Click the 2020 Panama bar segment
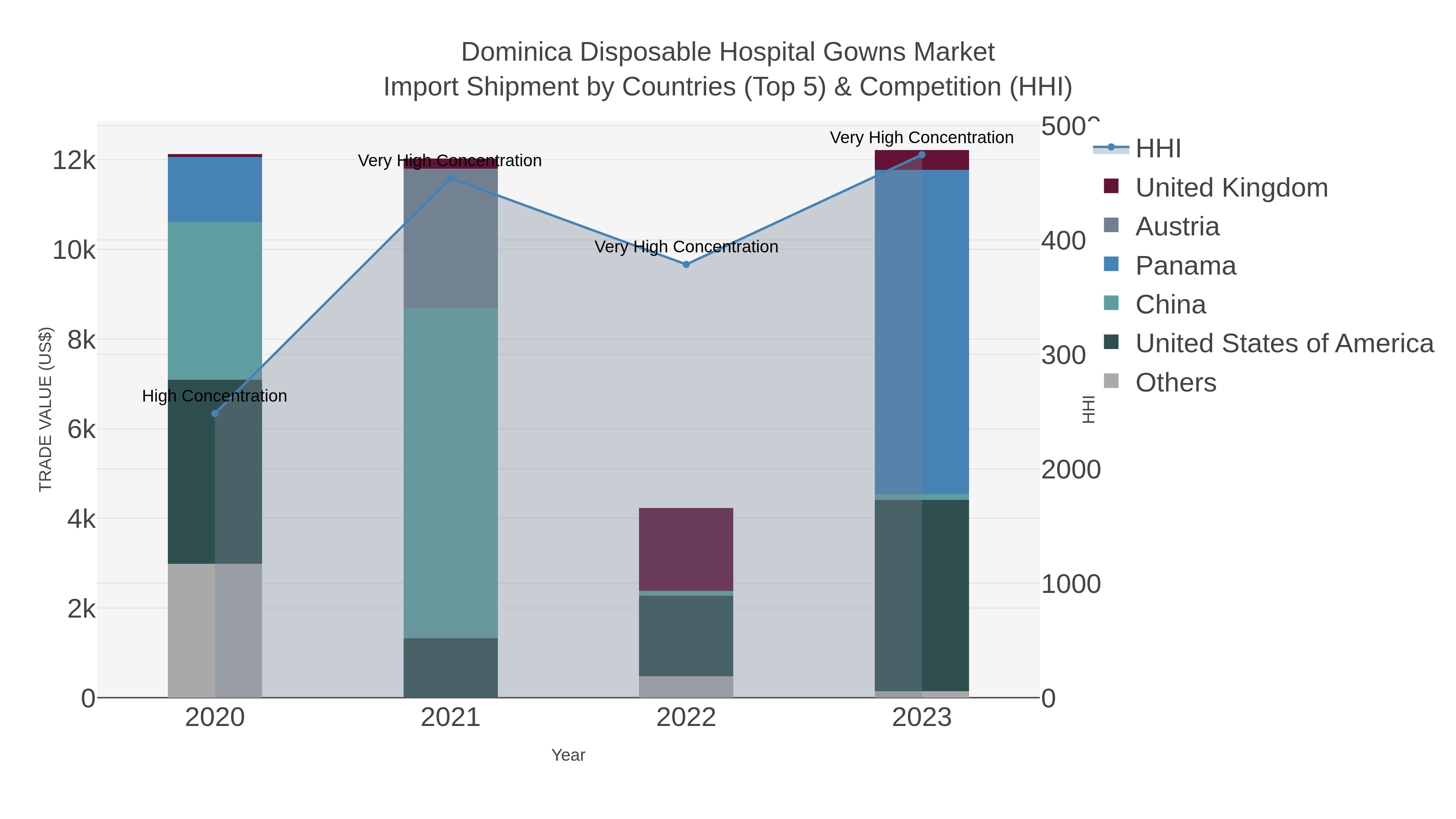 point(215,190)
